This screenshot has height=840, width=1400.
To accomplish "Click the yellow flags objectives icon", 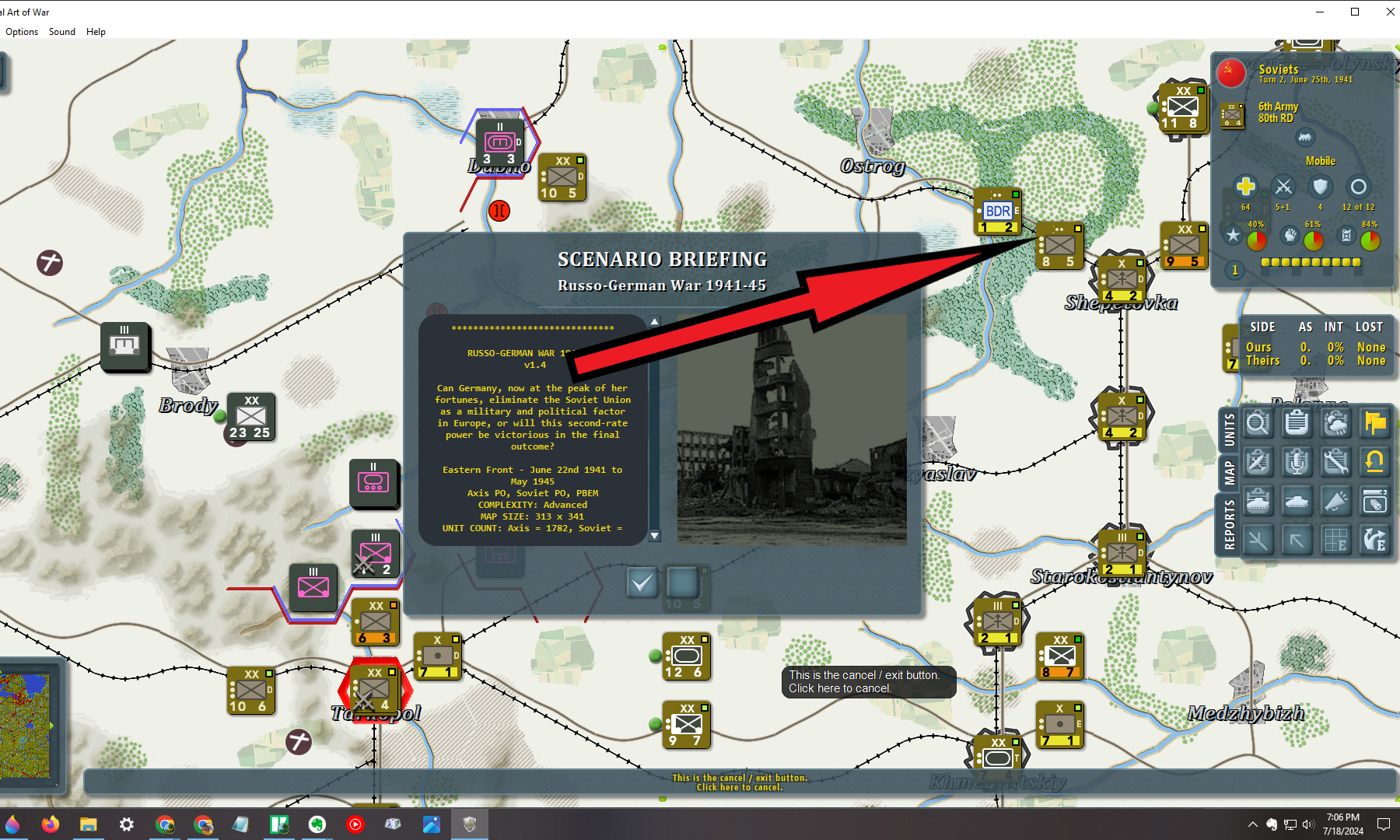I will coord(1374,424).
